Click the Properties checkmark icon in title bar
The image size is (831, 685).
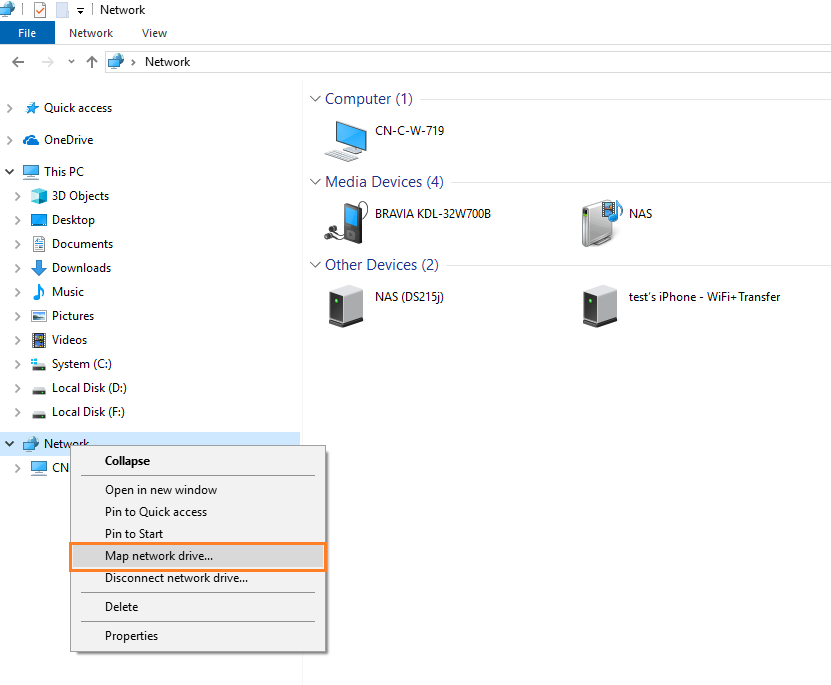(40, 10)
